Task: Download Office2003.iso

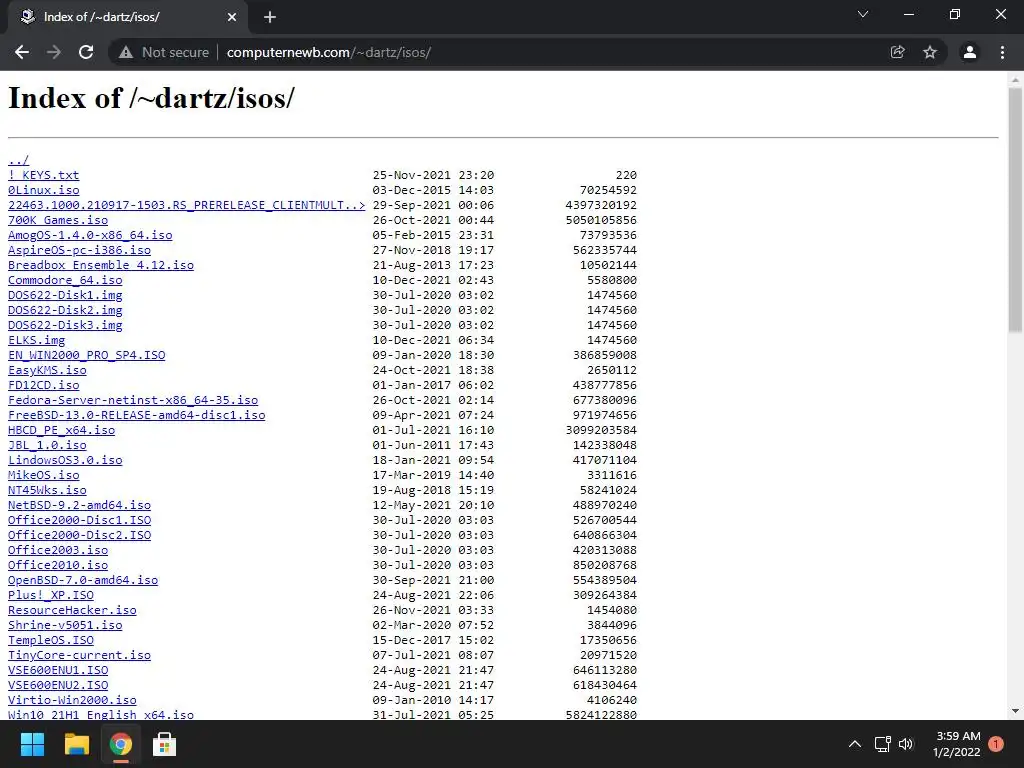Action: [x=58, y=551]
